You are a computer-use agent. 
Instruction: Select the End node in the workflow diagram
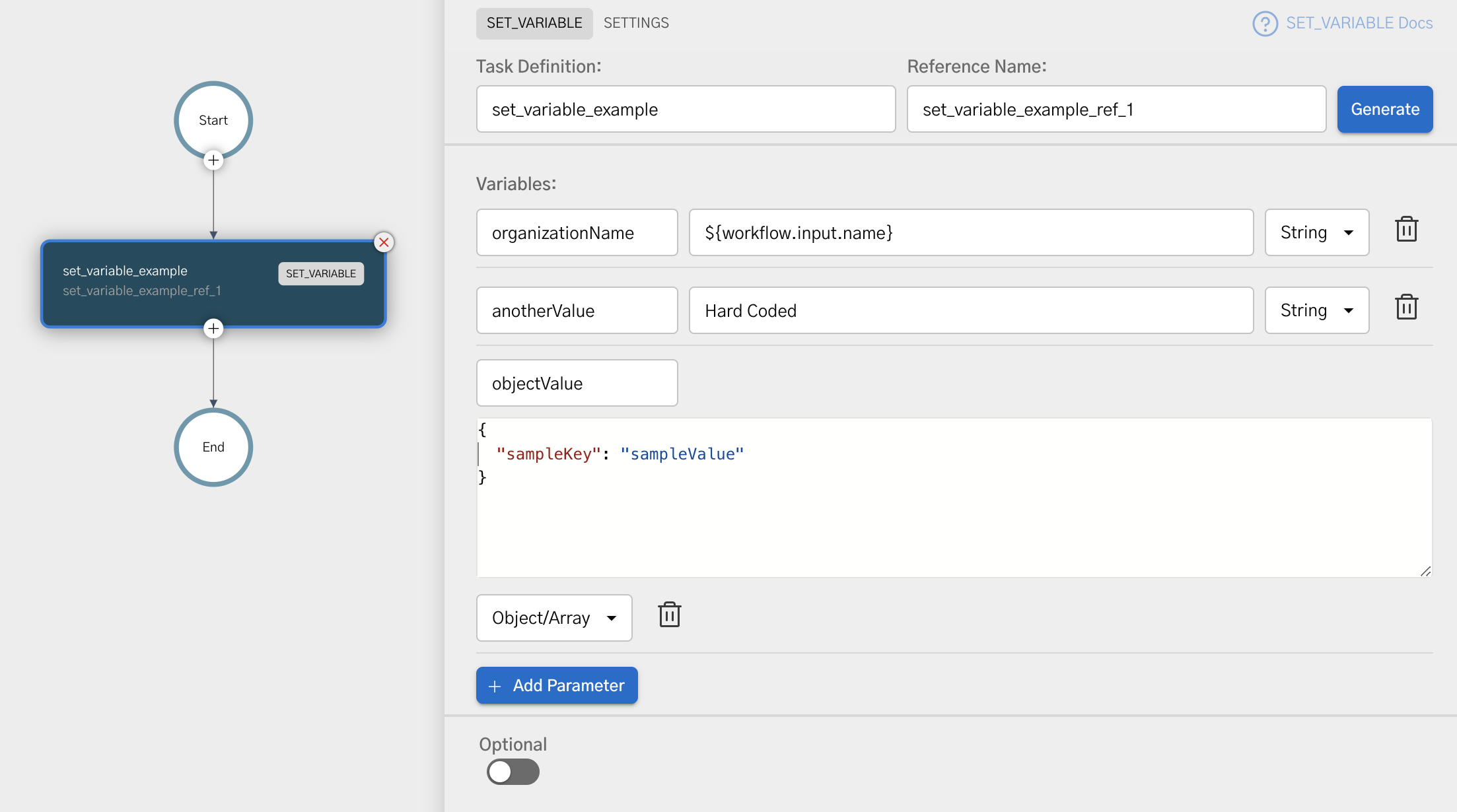(213, 447)
